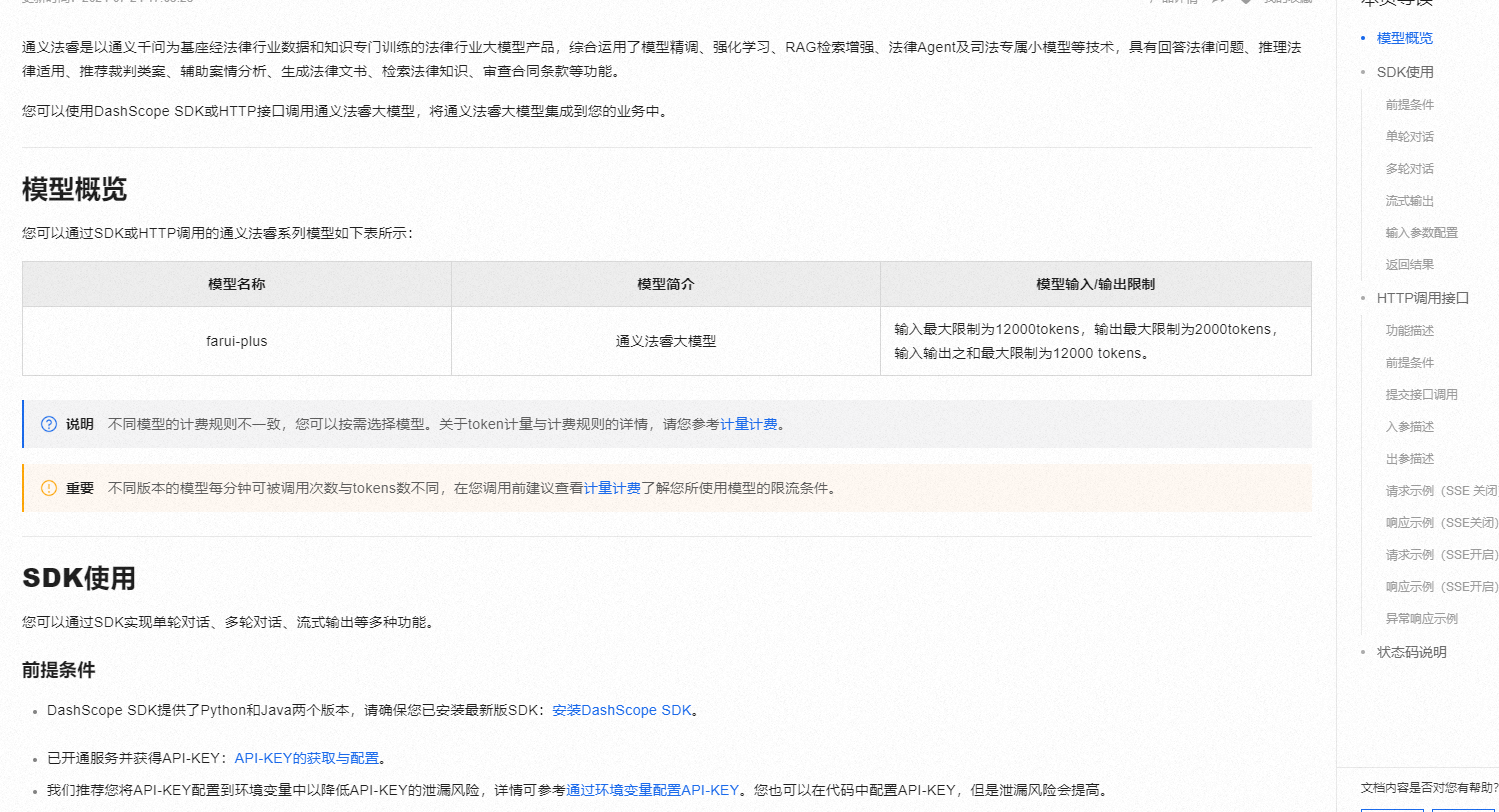Open the 通过环境变量配置API-KEY link
This screenshot has height=812, width=1499.
(652, 790)
